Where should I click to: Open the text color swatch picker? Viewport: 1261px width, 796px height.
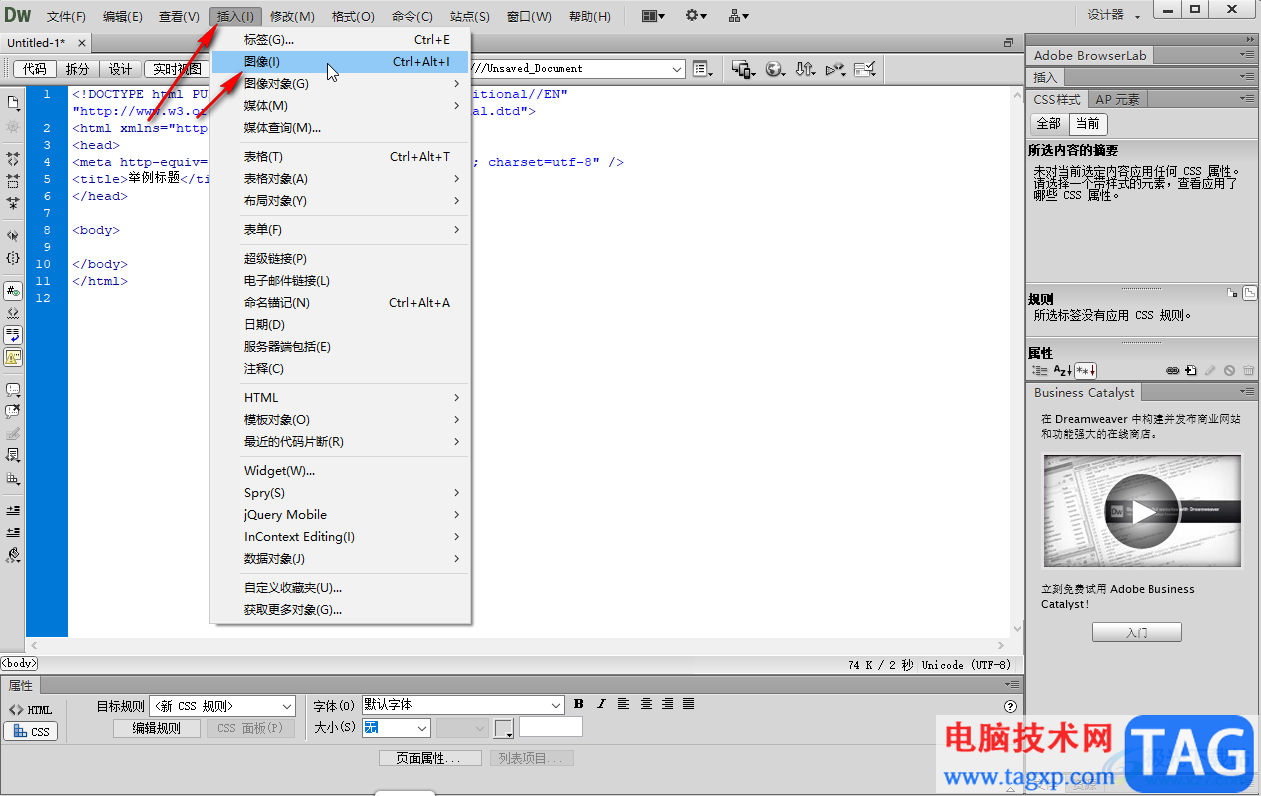504,728
